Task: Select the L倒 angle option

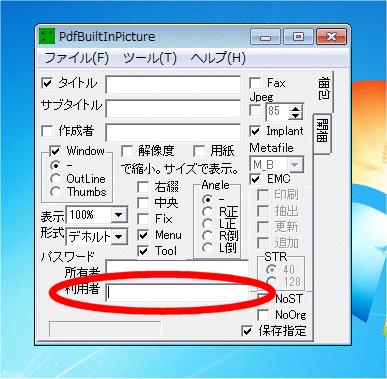Action: click(x=207, y=248)
